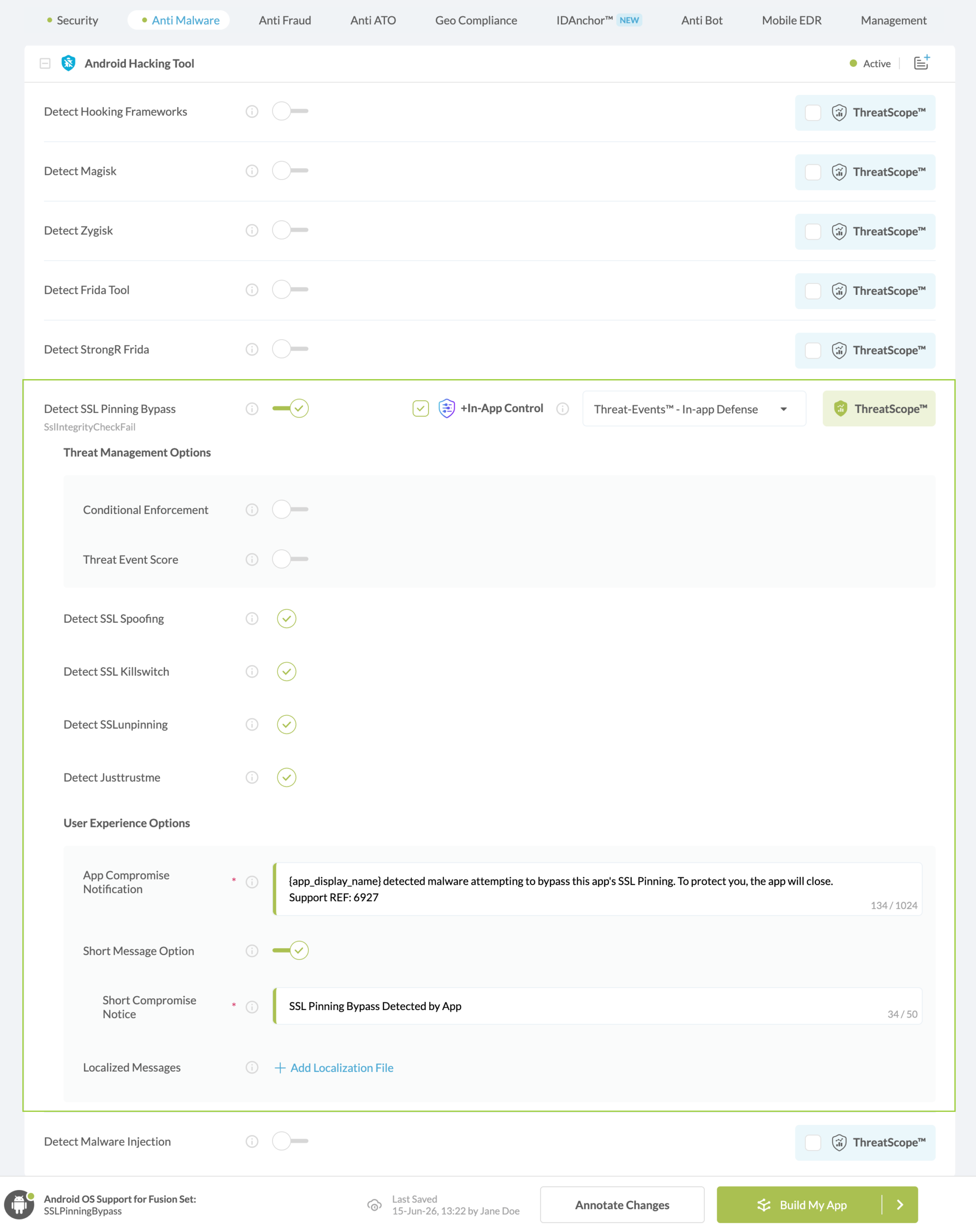Show info for Threat Event Score

click(x=252, y=559)
